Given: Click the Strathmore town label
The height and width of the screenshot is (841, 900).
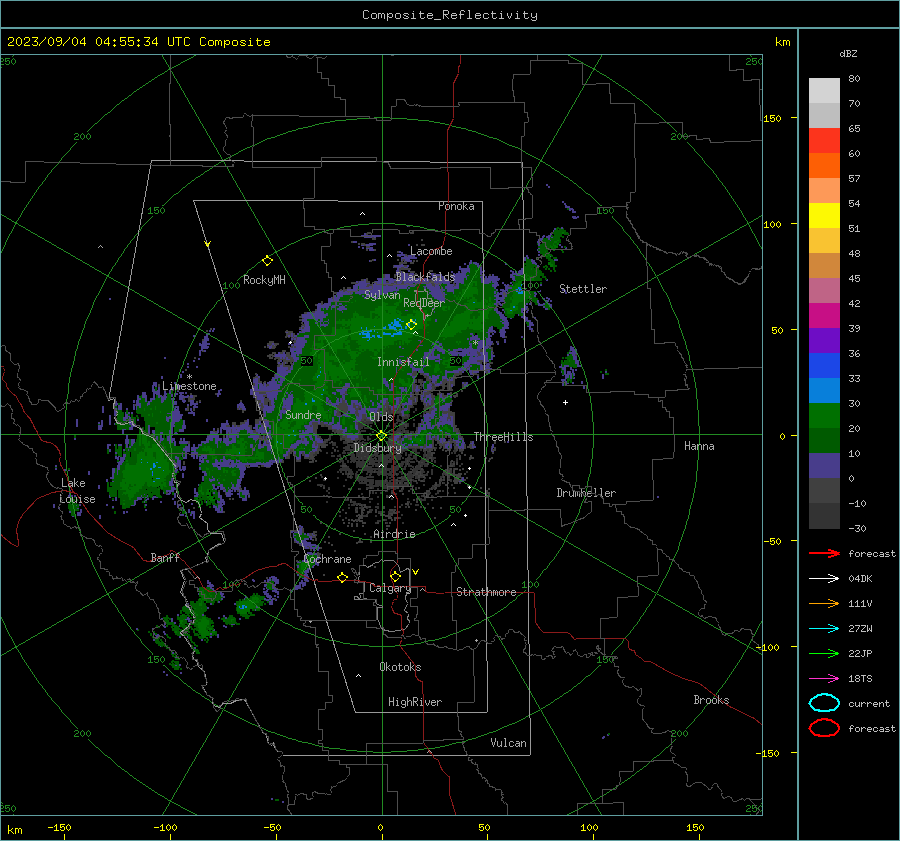Looking at the screenshot, I should (486, 592).
